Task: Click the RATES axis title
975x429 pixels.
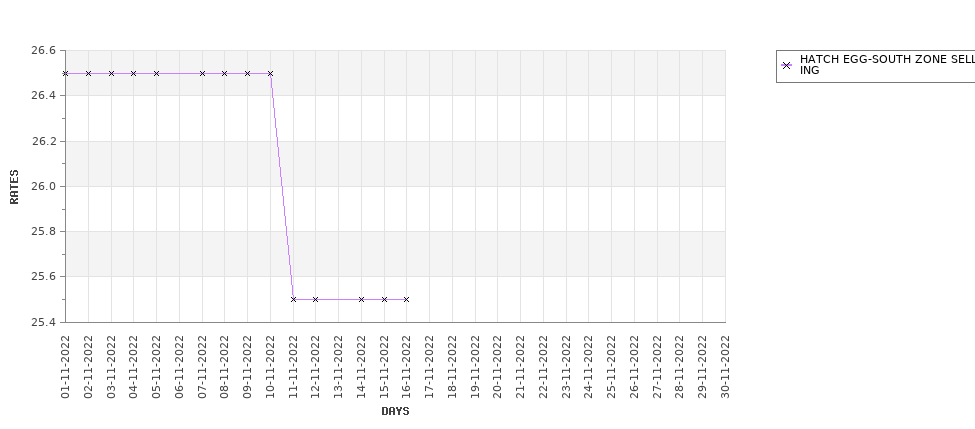Action: click(x=14, y=187)
